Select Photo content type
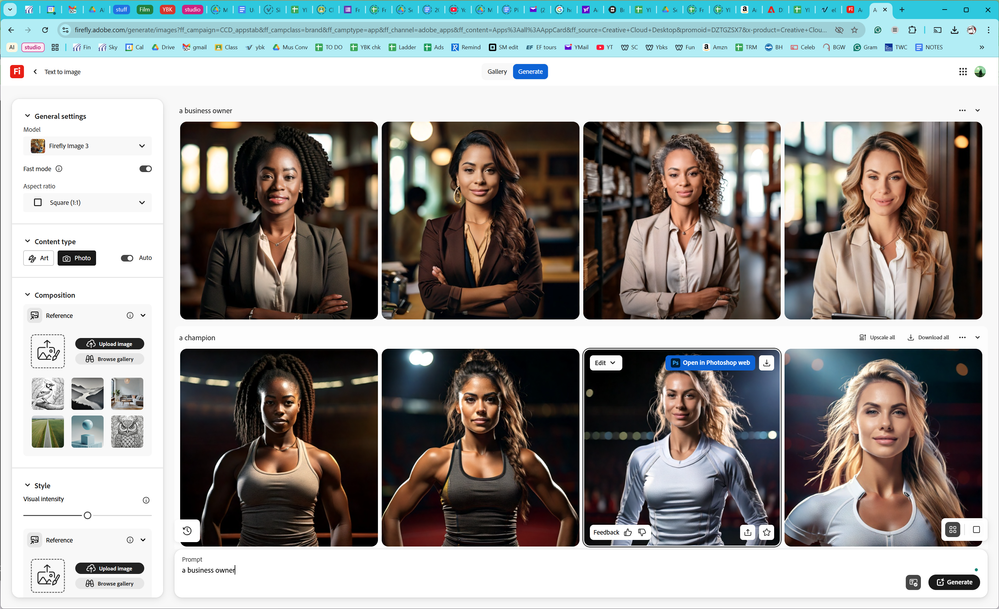The height and width of the screenshot is (609, 999). click(x=76, y=258)
